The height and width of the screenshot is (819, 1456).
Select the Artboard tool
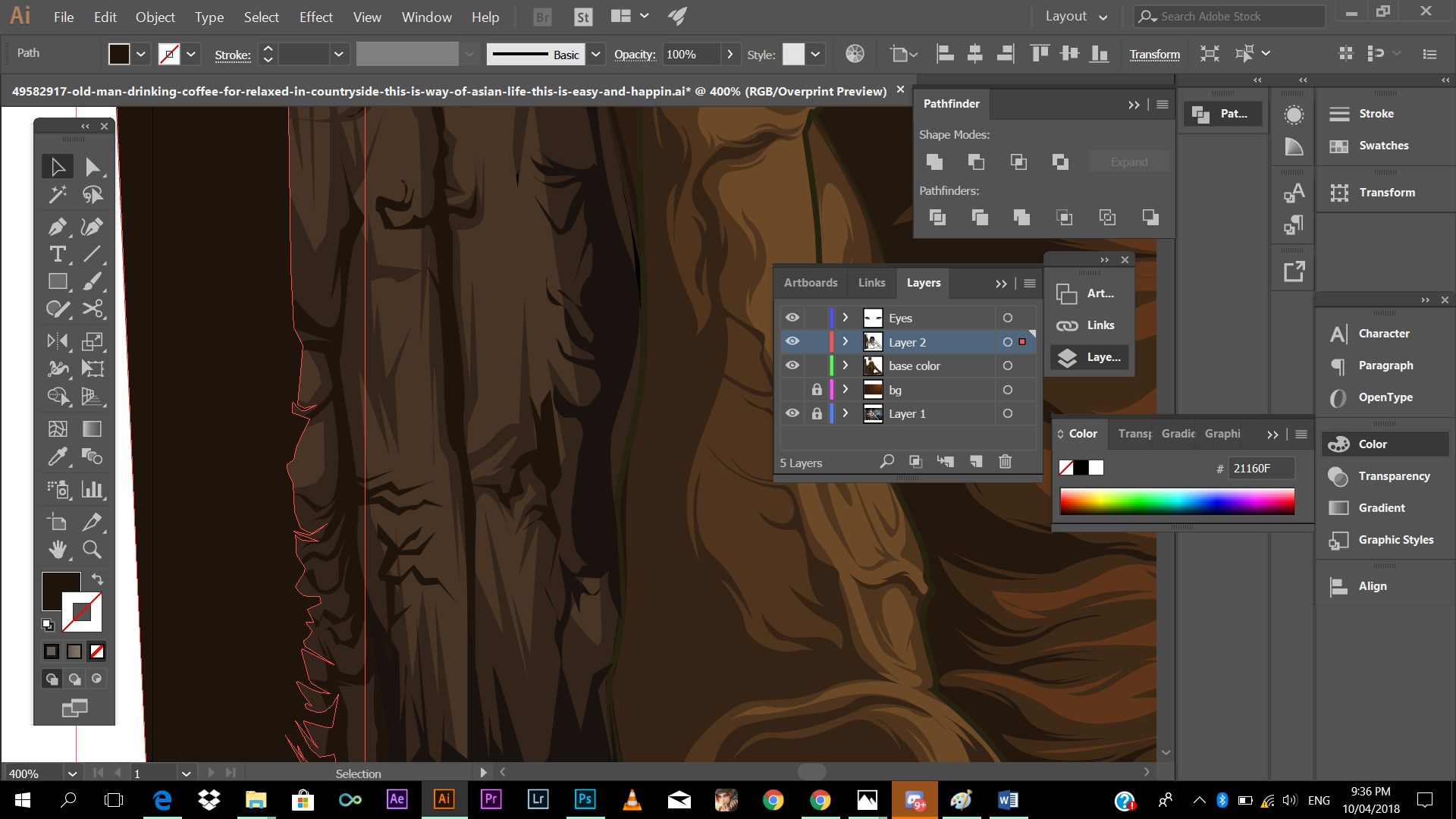[x=58, y=522]
